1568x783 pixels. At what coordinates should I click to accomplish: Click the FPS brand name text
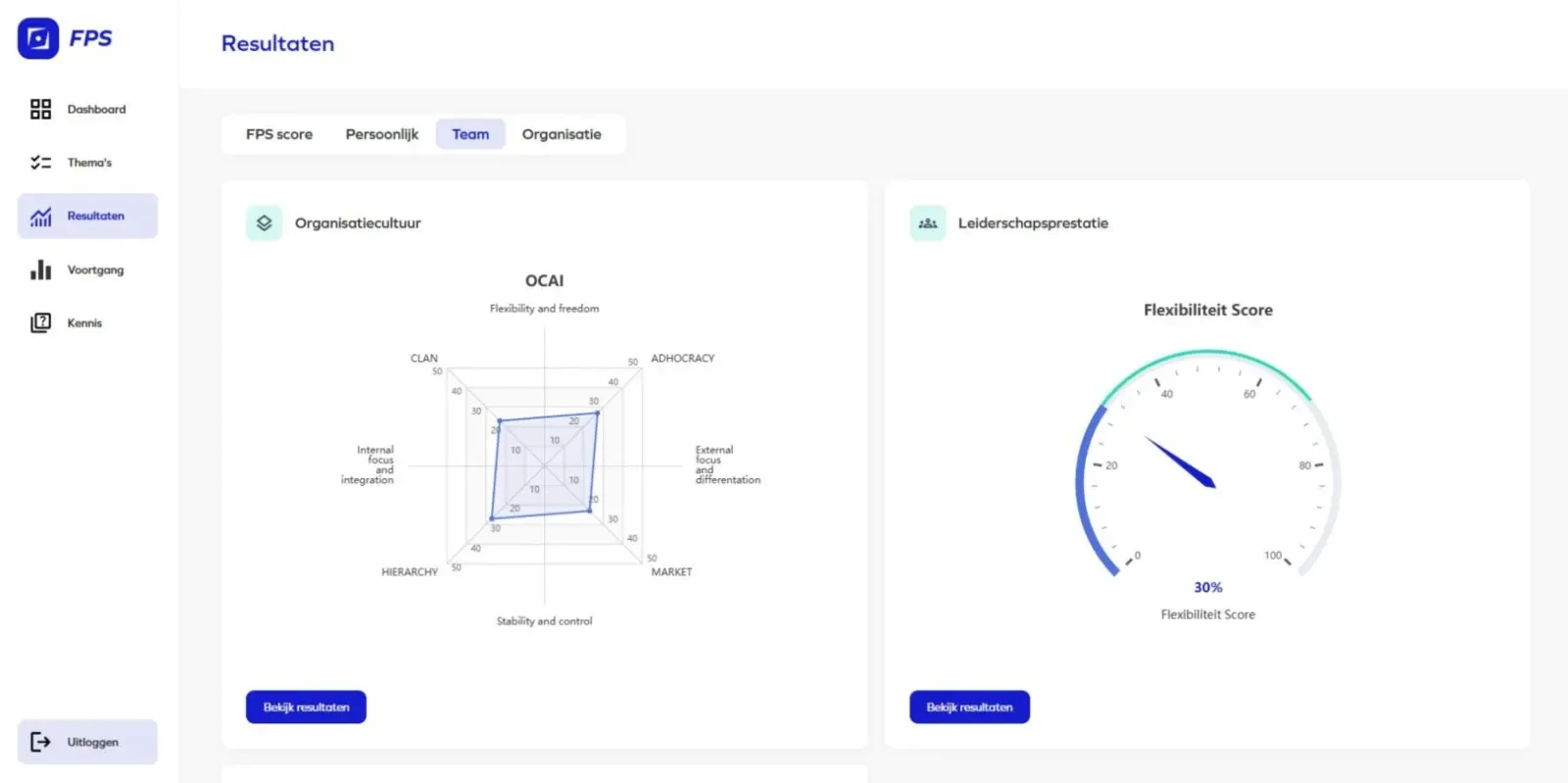90,38
